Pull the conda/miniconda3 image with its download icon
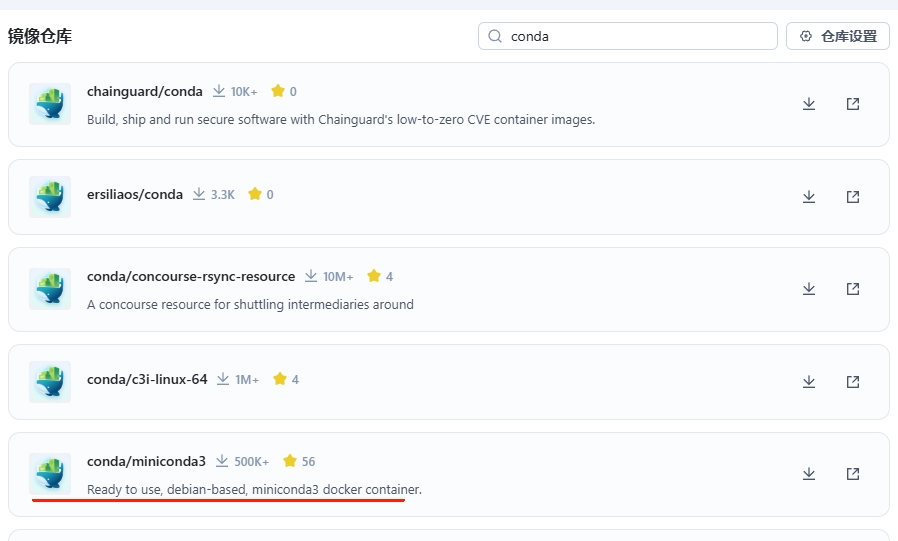 [809, 473]
